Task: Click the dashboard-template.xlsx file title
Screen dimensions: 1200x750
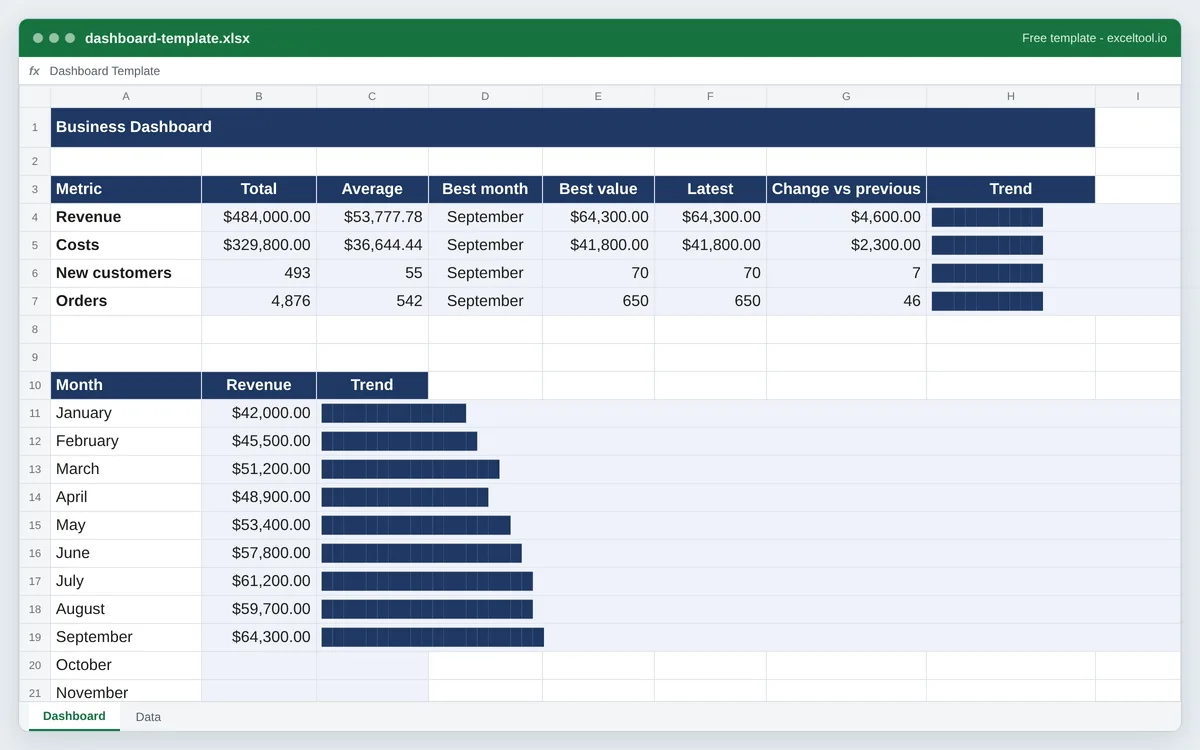Action: pos(167,38)
